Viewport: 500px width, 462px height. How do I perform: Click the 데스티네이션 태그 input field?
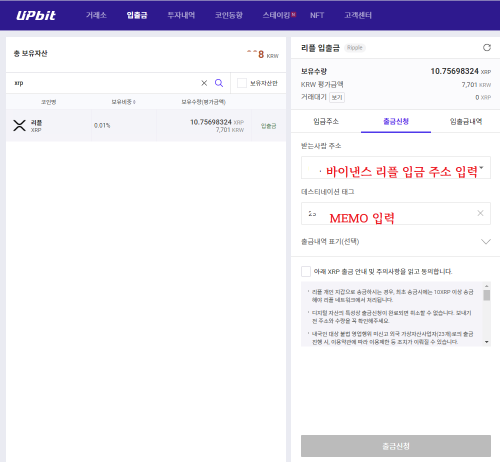396,213
